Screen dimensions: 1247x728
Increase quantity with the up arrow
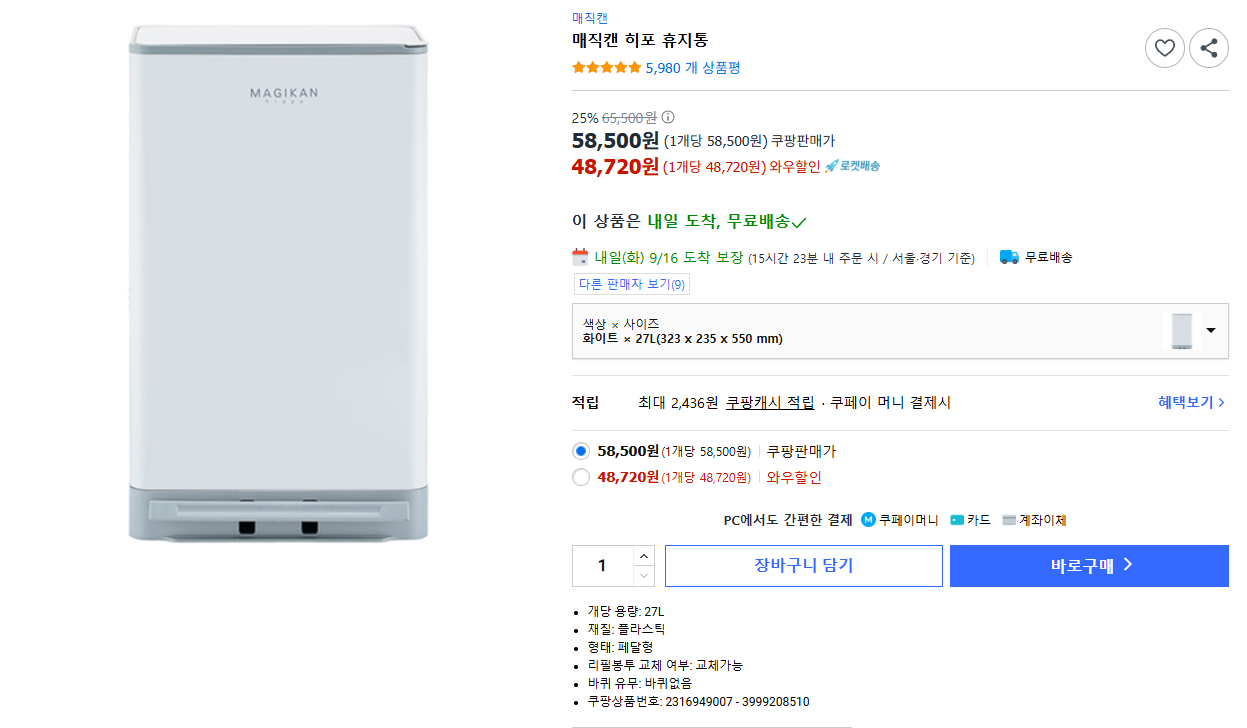coord(644,556)
